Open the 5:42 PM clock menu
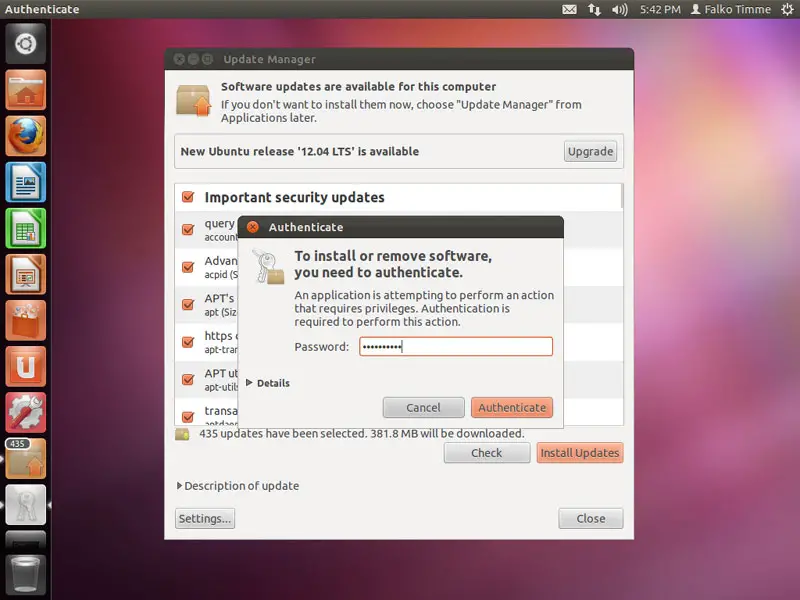 click(x=660, y=9)
